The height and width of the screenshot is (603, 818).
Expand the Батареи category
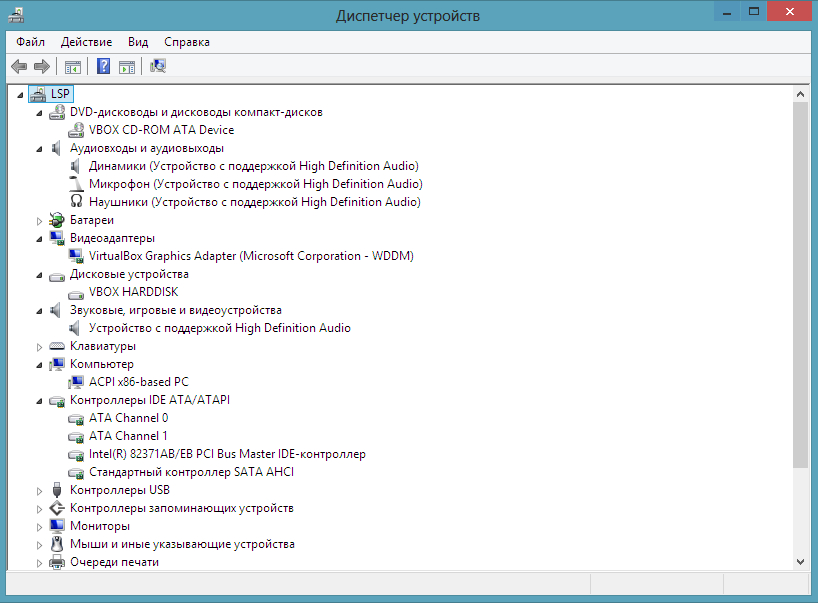click(40, 221)
